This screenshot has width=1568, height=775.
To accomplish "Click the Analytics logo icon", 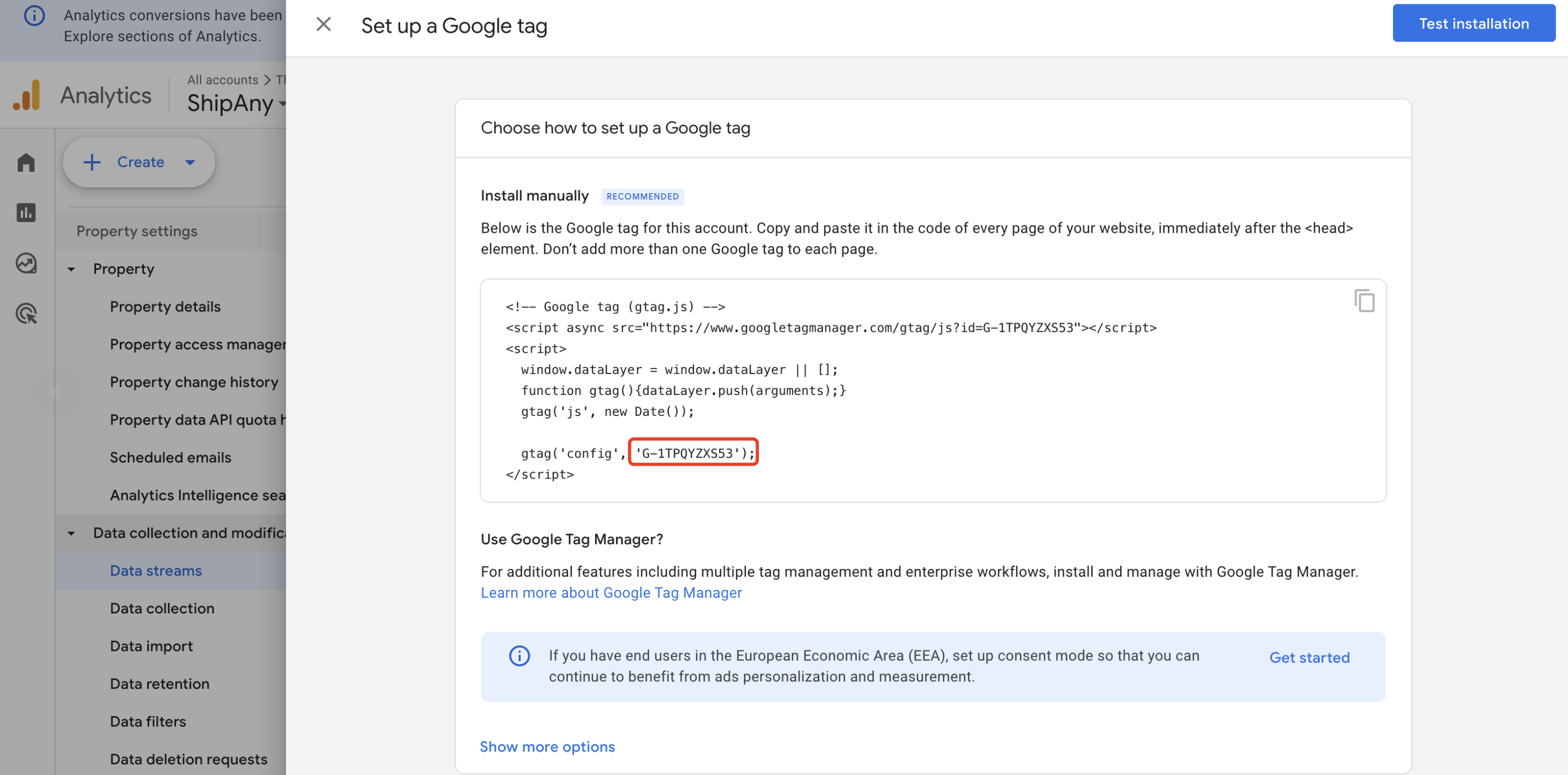I will [27, 96].
